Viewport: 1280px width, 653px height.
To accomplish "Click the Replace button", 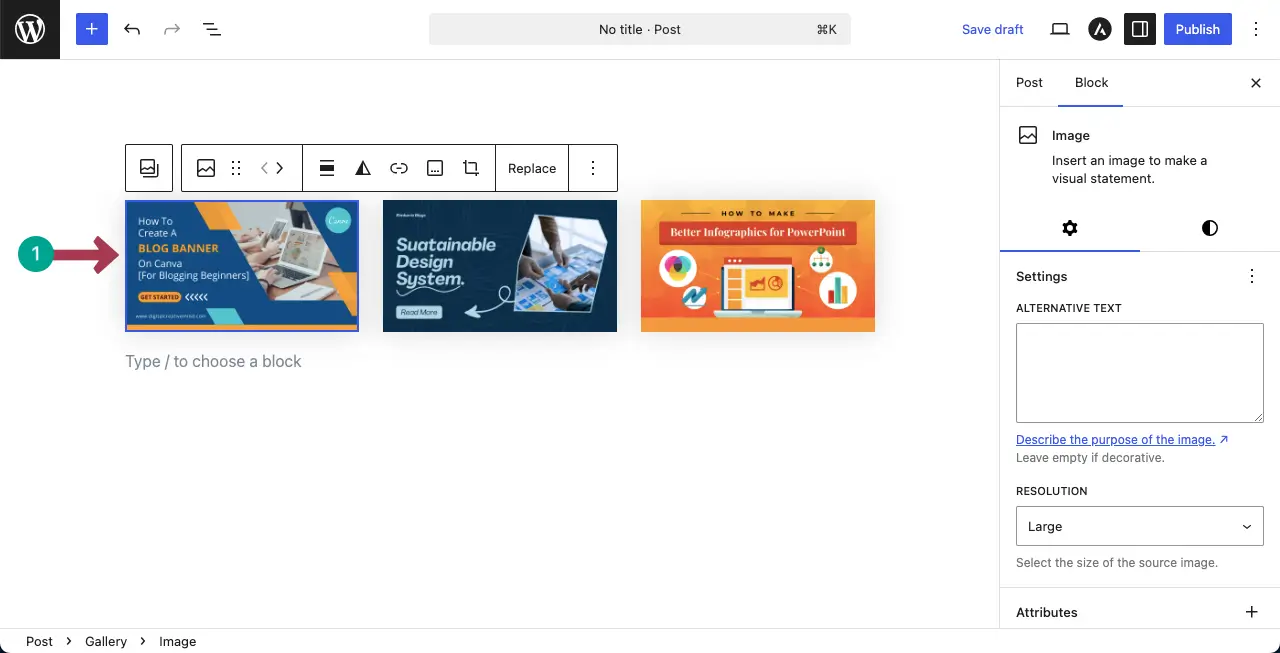I will (x=532, y=168).
